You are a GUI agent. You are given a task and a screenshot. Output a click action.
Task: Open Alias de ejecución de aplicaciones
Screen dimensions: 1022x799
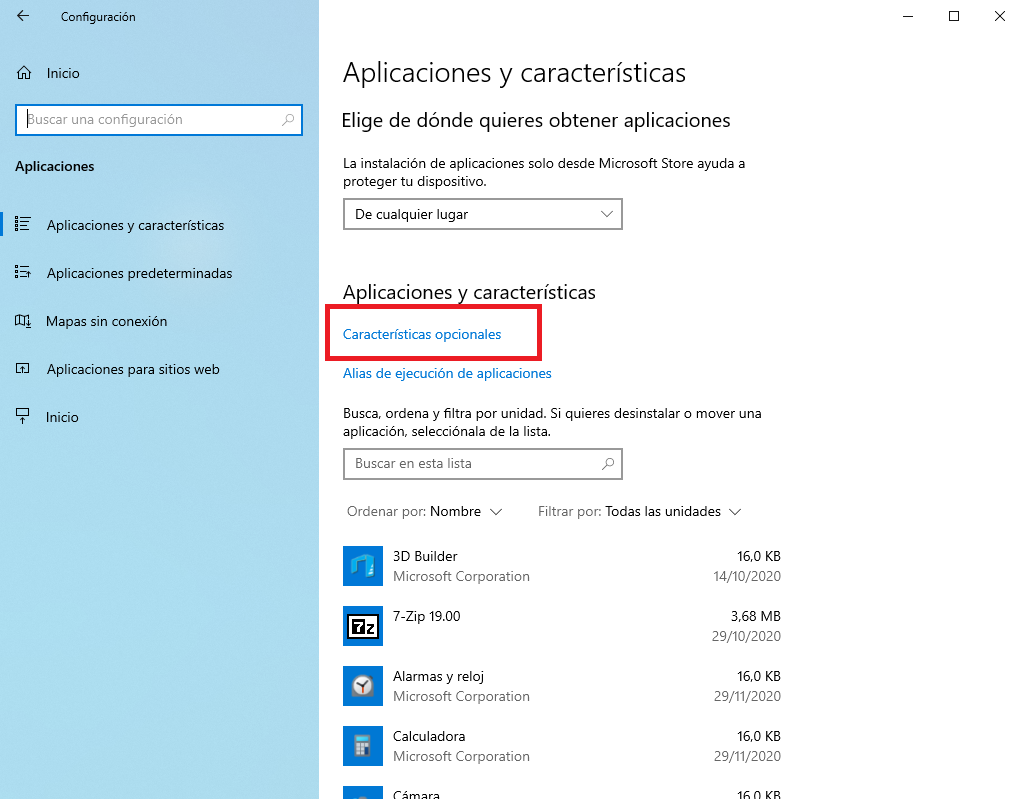447,373
